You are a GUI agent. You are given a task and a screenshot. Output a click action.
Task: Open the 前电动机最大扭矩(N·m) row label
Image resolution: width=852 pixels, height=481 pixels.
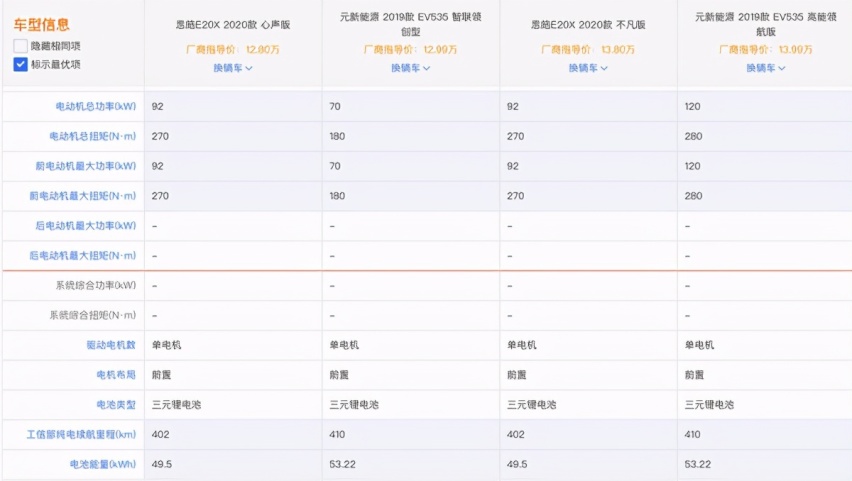[83, 196]
